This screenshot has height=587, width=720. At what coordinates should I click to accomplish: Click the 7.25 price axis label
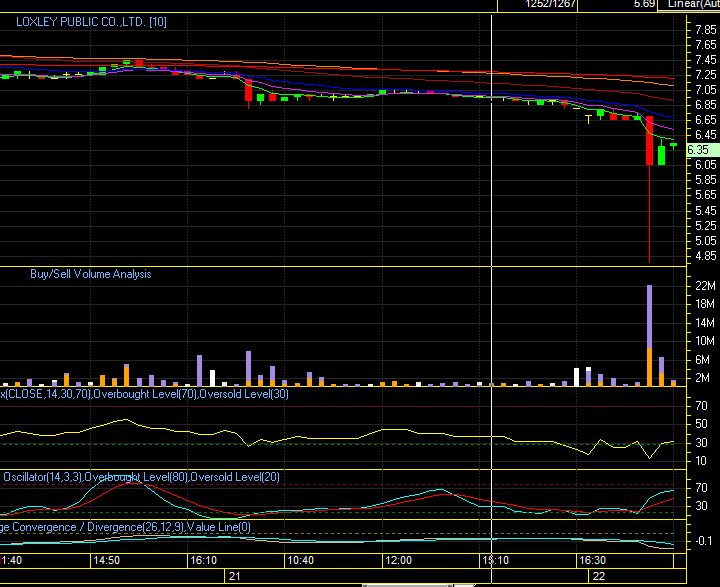point(706,75)
